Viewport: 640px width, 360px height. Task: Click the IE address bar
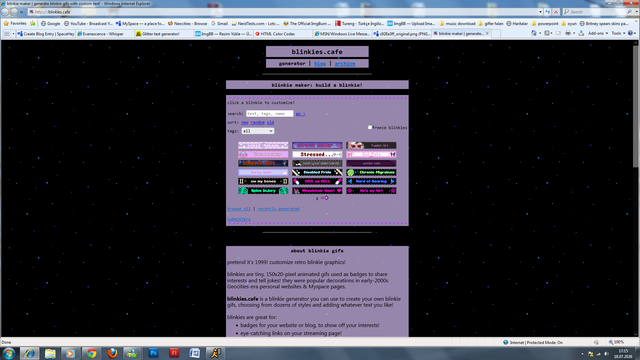pyautogui.click(x=284, y=12)
